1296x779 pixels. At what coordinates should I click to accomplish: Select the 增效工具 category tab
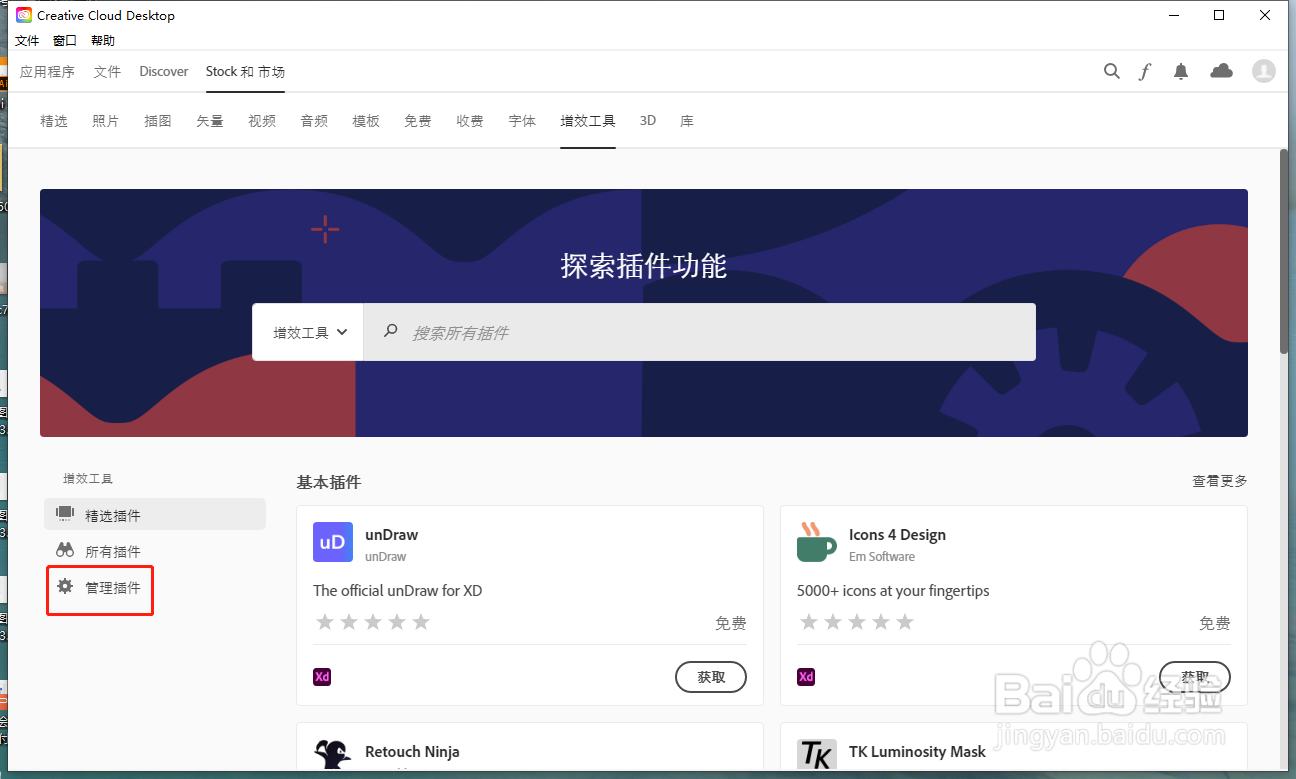click(x=588, y=121)
